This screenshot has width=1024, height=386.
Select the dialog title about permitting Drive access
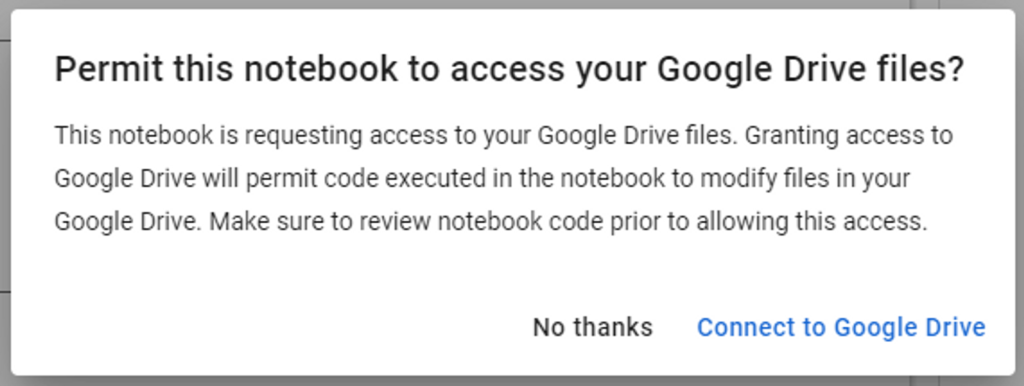509,70
